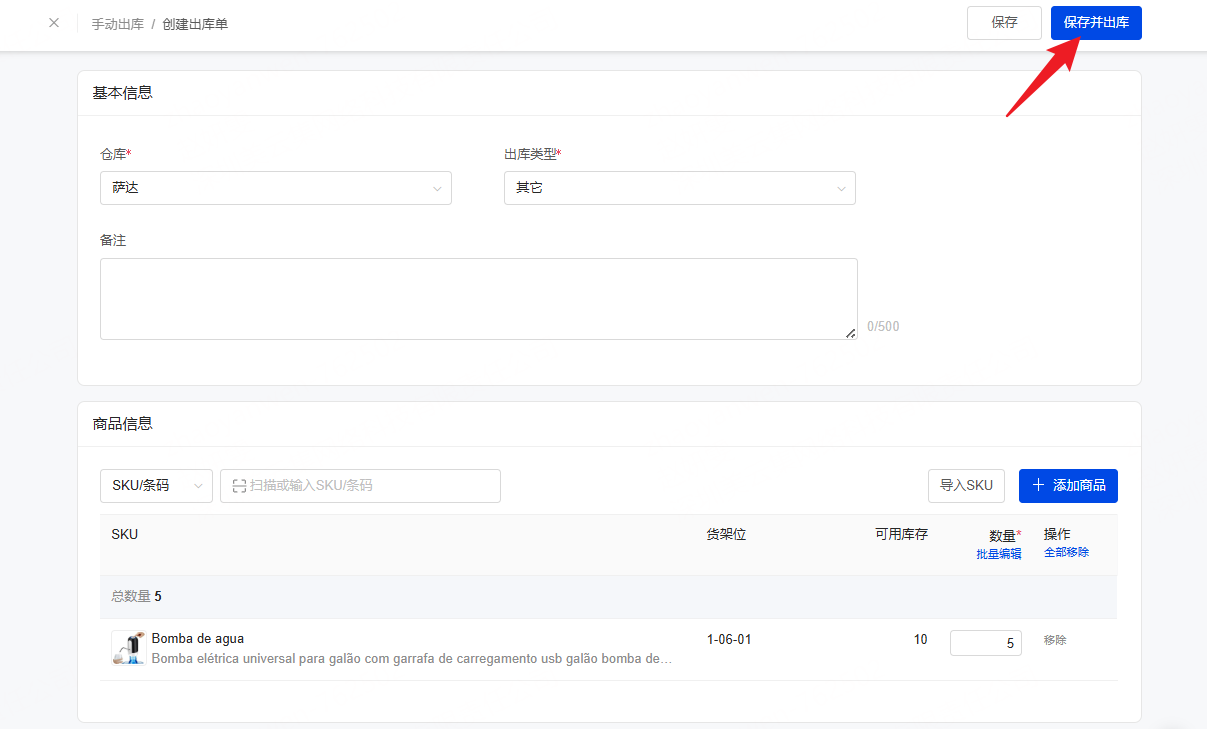Click 保存并出库 to save and ship
The image size is (1207, 729).
(x=1095, y=23)
